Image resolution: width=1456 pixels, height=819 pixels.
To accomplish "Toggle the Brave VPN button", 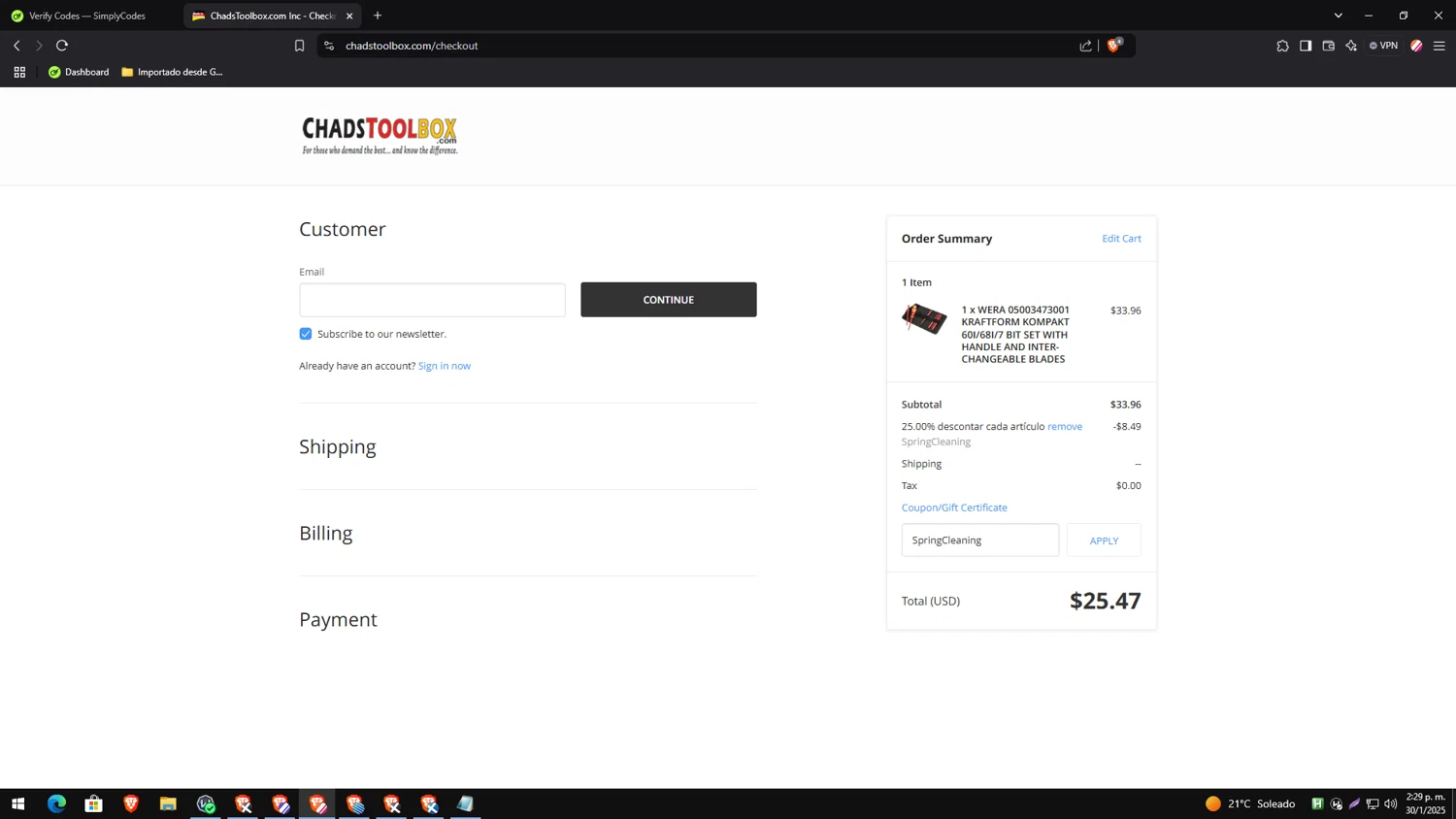I will tap(1384, 46).
